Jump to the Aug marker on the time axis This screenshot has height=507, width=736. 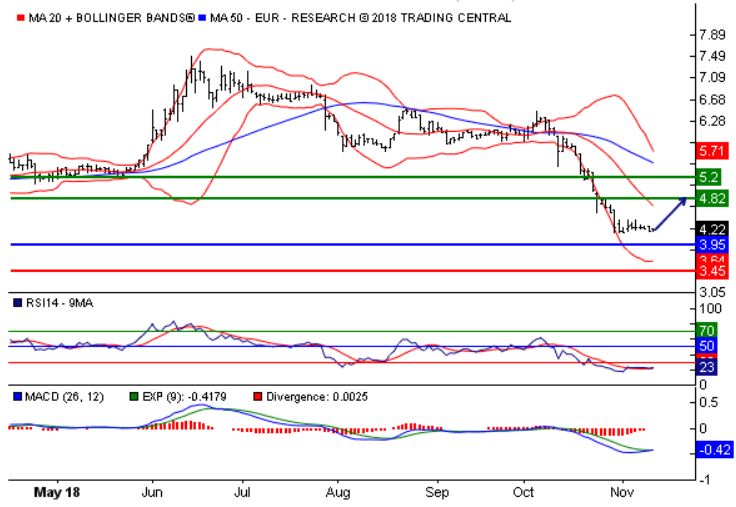tap(337, 493)
